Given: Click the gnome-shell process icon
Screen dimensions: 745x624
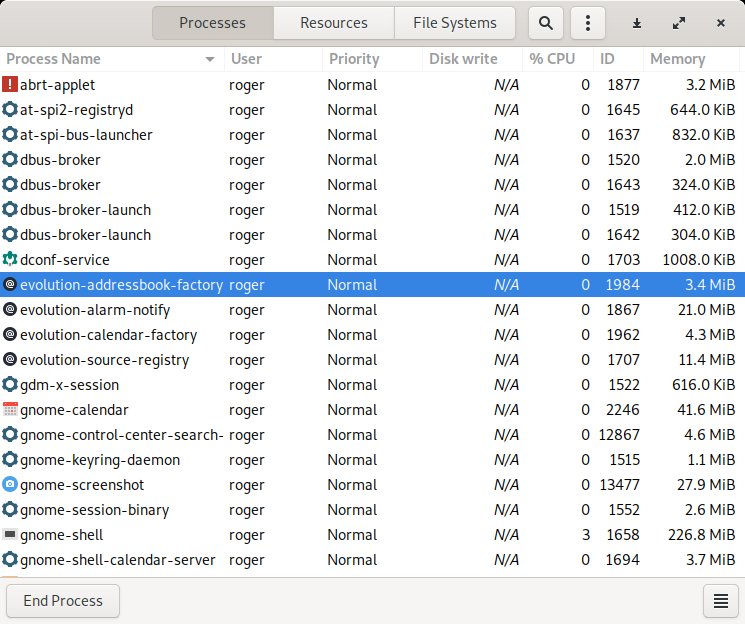Looking at the screenshot, I should pos(10,535).
